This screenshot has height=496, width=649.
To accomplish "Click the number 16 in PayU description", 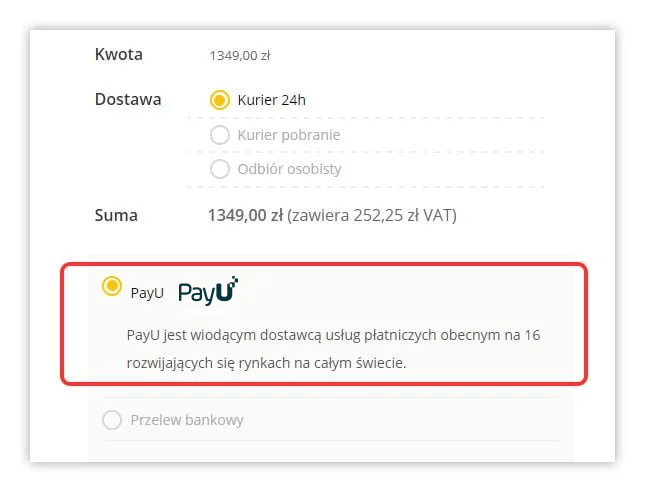I will coord(531,334).
